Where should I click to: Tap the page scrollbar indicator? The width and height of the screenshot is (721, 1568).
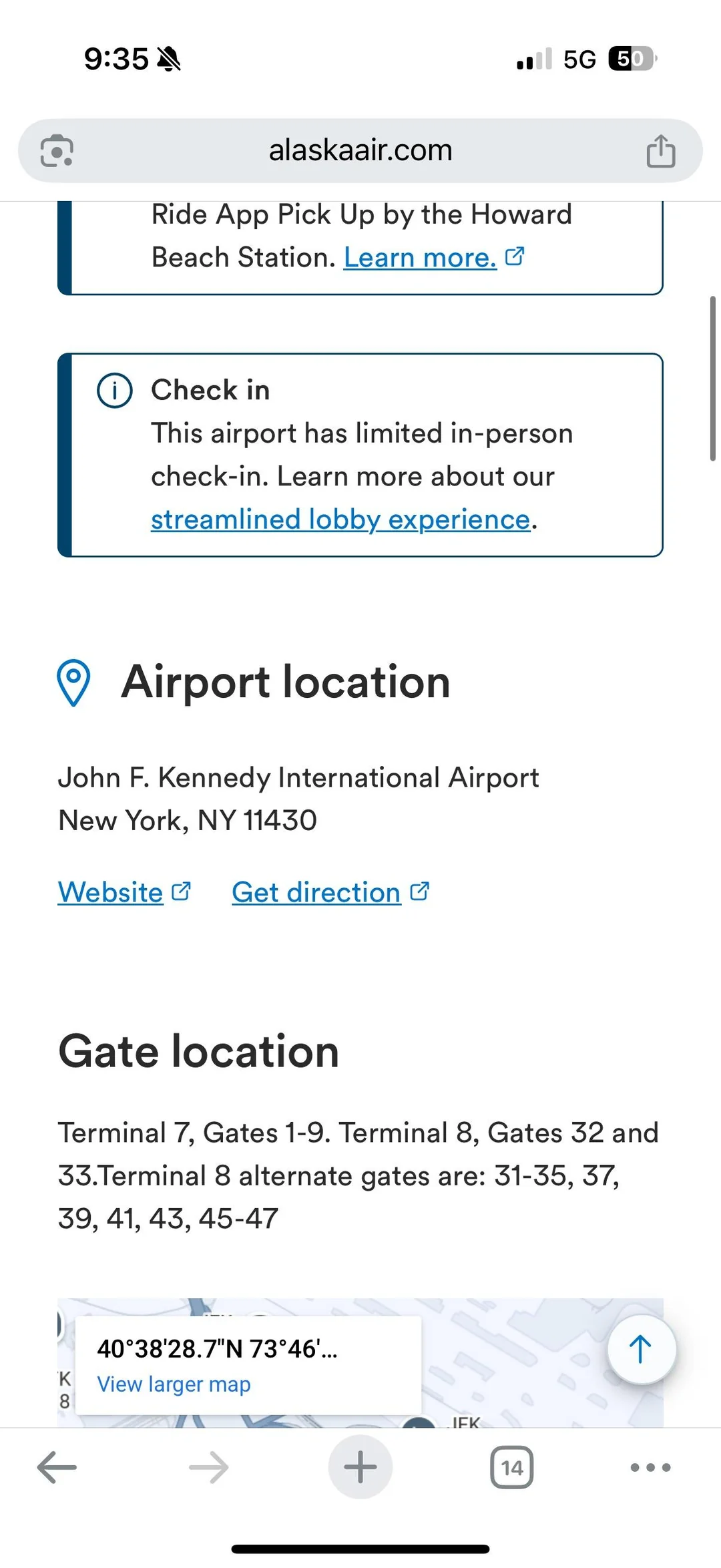pyautogui.click(x=712, y=378)
